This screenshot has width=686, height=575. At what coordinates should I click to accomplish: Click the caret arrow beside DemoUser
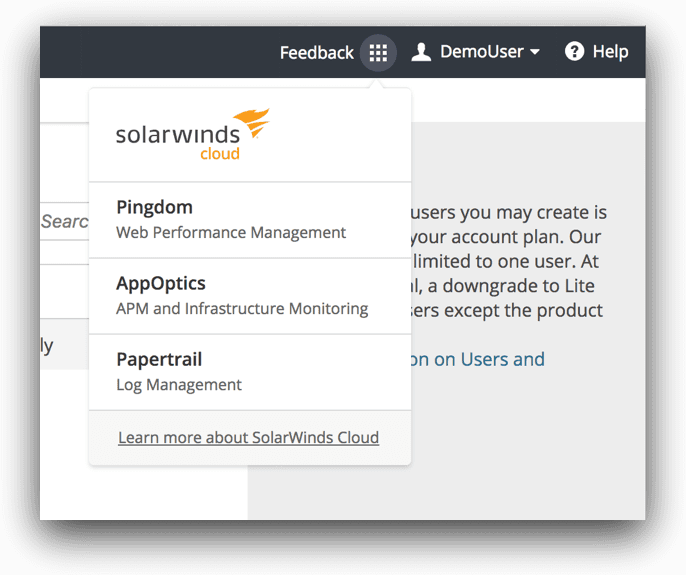535,52
